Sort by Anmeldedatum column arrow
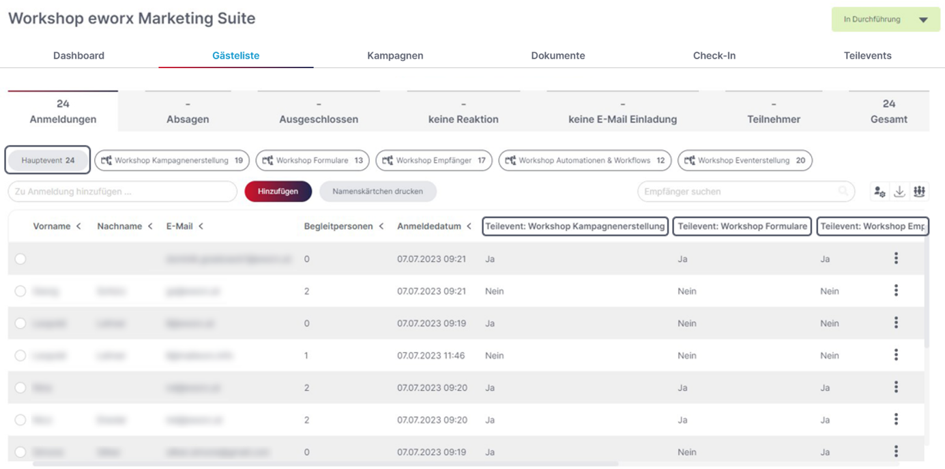 tap(468, 227)
